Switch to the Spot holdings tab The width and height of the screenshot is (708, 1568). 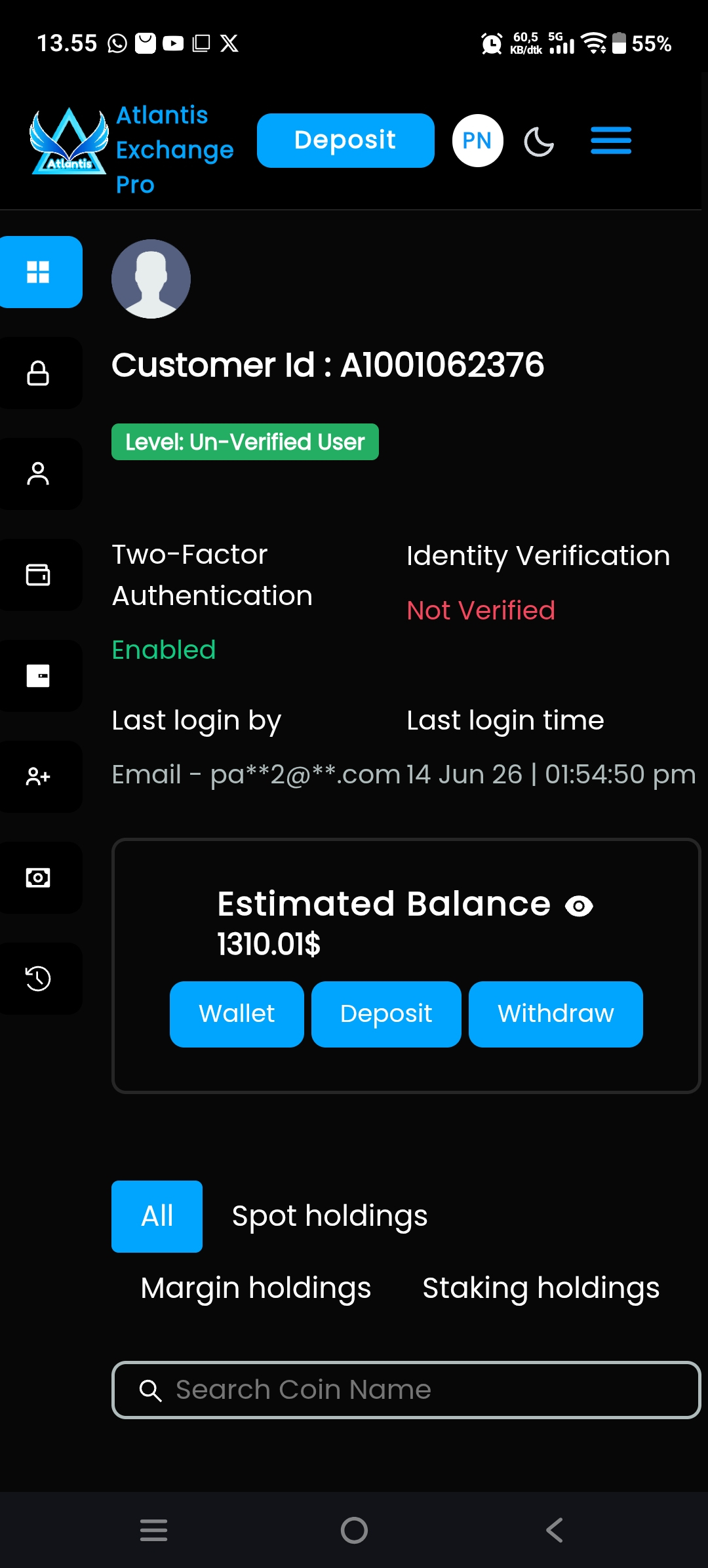330,1217
